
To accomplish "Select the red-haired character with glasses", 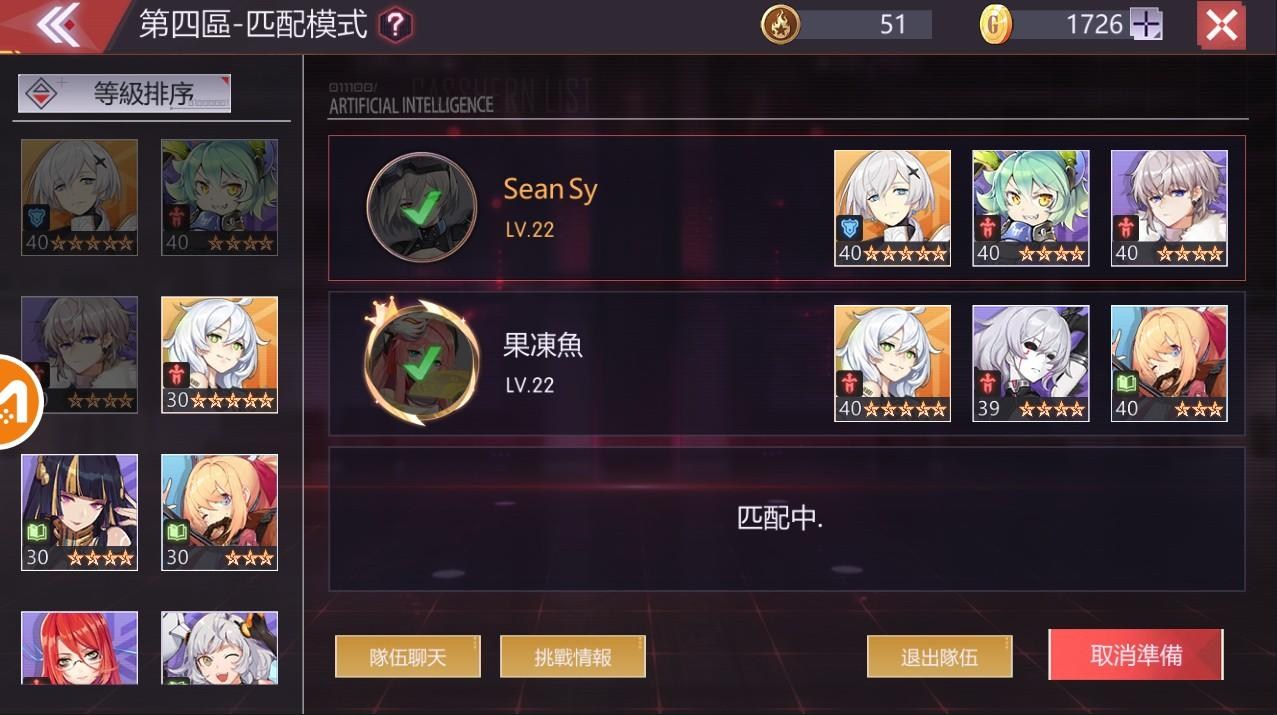I will [x=79, y=648].
